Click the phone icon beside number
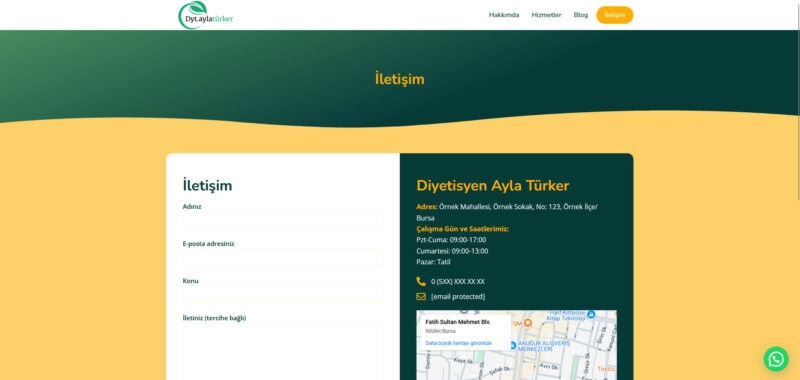Viewport: 800px width, 380px height. pyautogui.click(x=421, y=281)
